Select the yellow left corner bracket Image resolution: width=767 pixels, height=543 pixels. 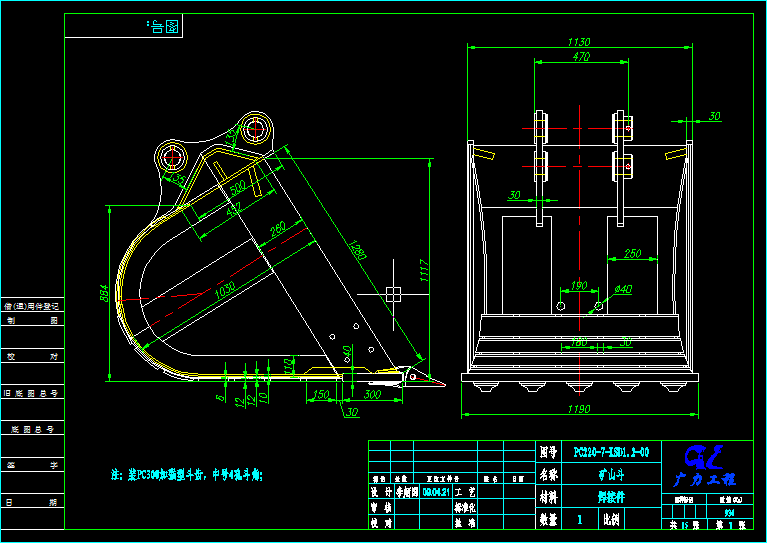tap(484, 153)
